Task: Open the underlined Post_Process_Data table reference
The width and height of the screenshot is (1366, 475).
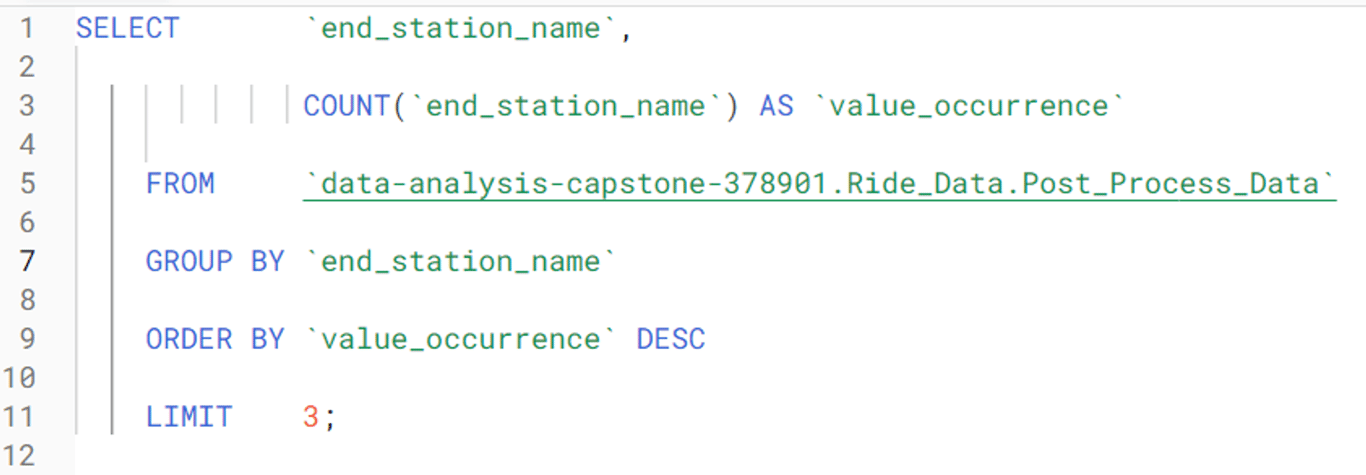Action: (x=819, y=184)
